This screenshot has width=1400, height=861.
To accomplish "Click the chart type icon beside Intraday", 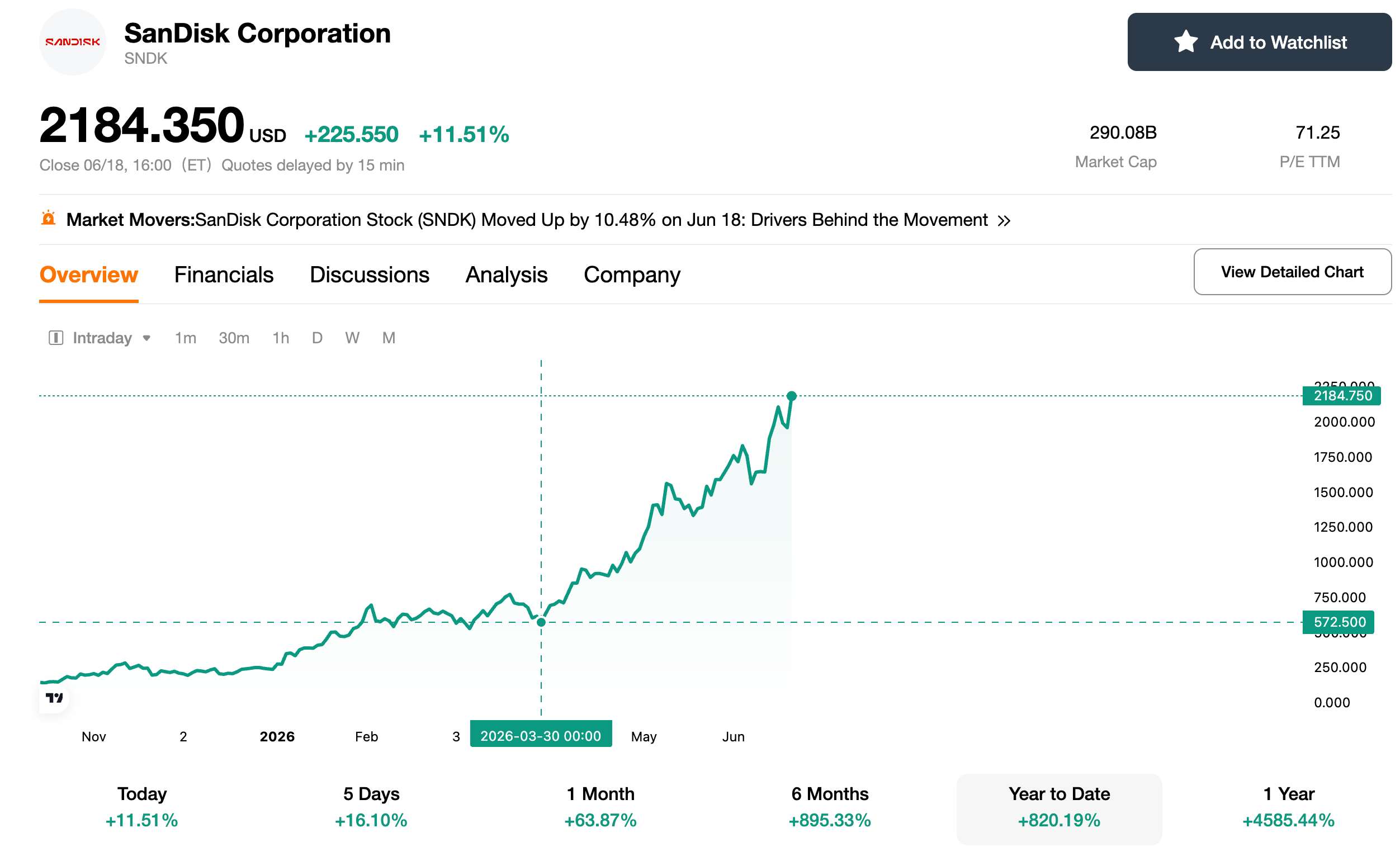I will [56, 338].
